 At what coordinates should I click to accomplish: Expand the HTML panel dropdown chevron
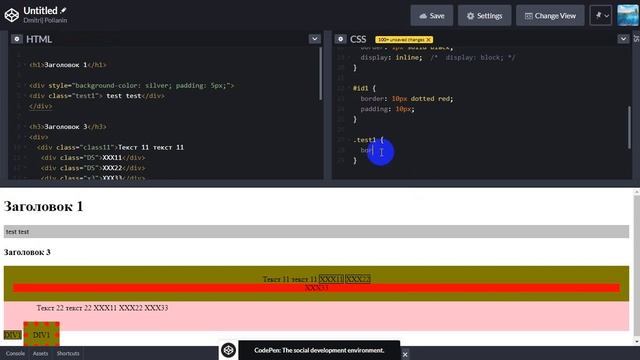(314, 39)
